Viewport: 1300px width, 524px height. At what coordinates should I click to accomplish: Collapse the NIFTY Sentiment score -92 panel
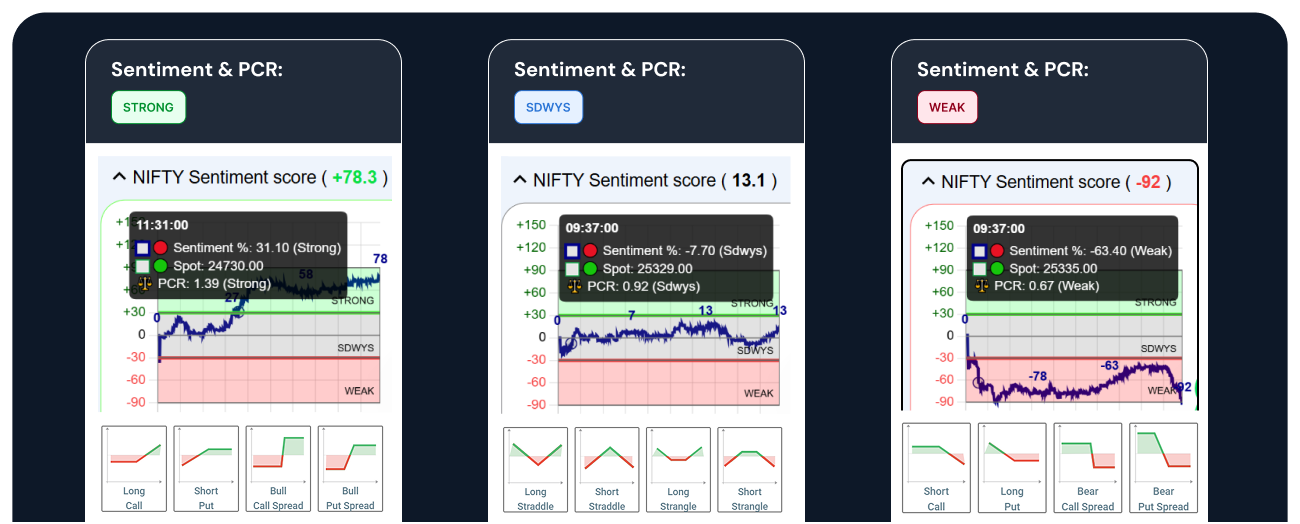pyautogui.click(x=928, y=182)
